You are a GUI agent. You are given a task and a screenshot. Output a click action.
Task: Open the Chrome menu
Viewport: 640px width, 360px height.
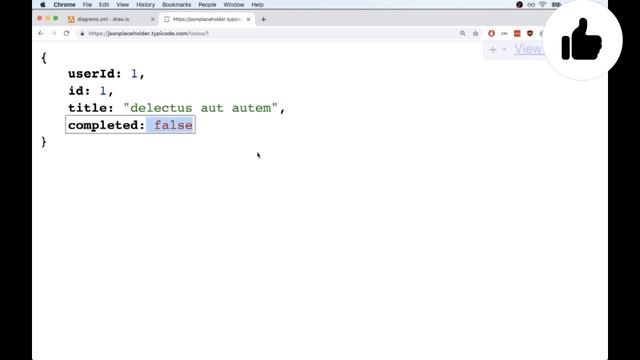point(64,4)
